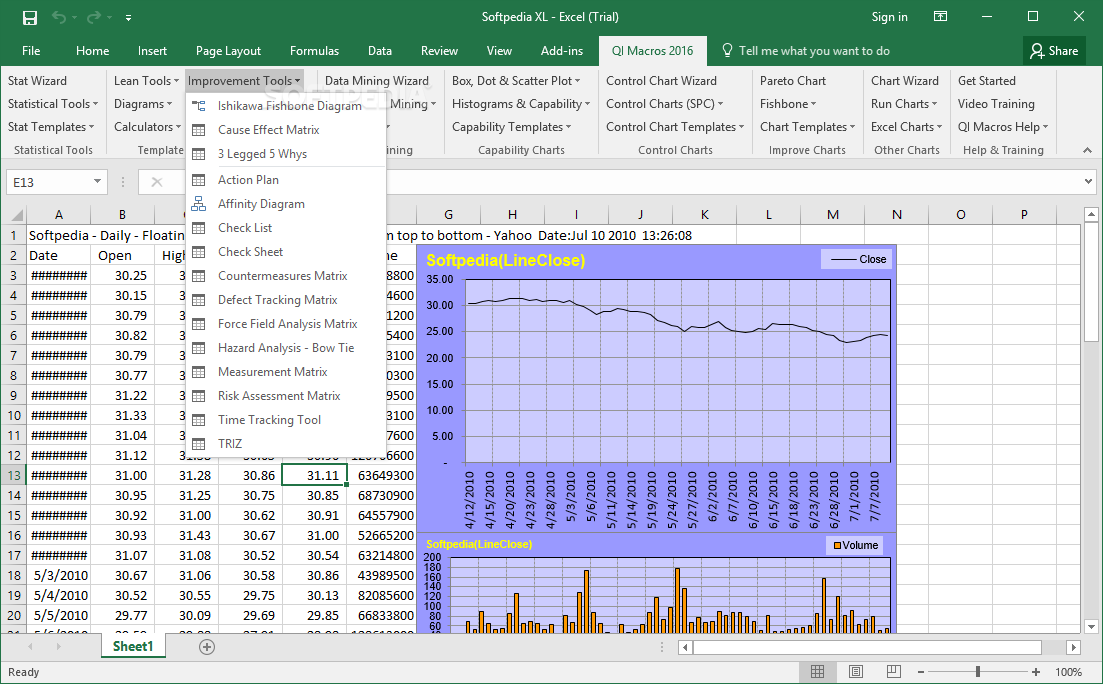Switch to the Page Layout tab
The height and width of the screenshot is (684, 1103).
click(228, 51)
